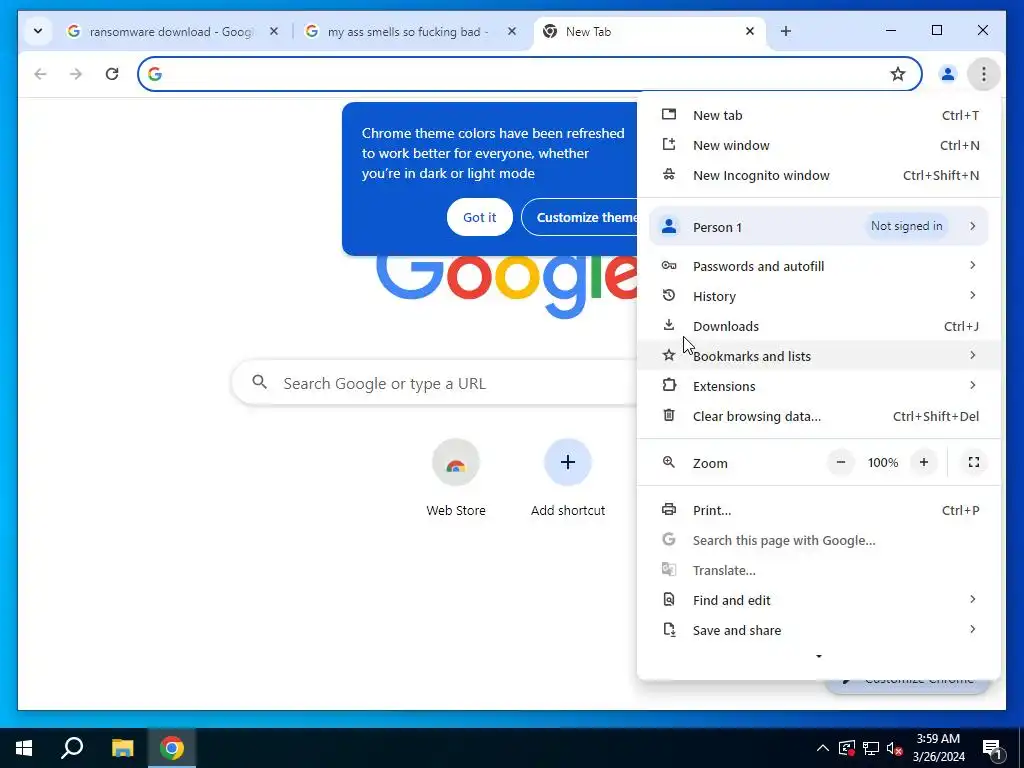The height and width of the screenshot is (768, 1024).
Task: Click the Passwords key icon
Action: (x=669, y=266)
